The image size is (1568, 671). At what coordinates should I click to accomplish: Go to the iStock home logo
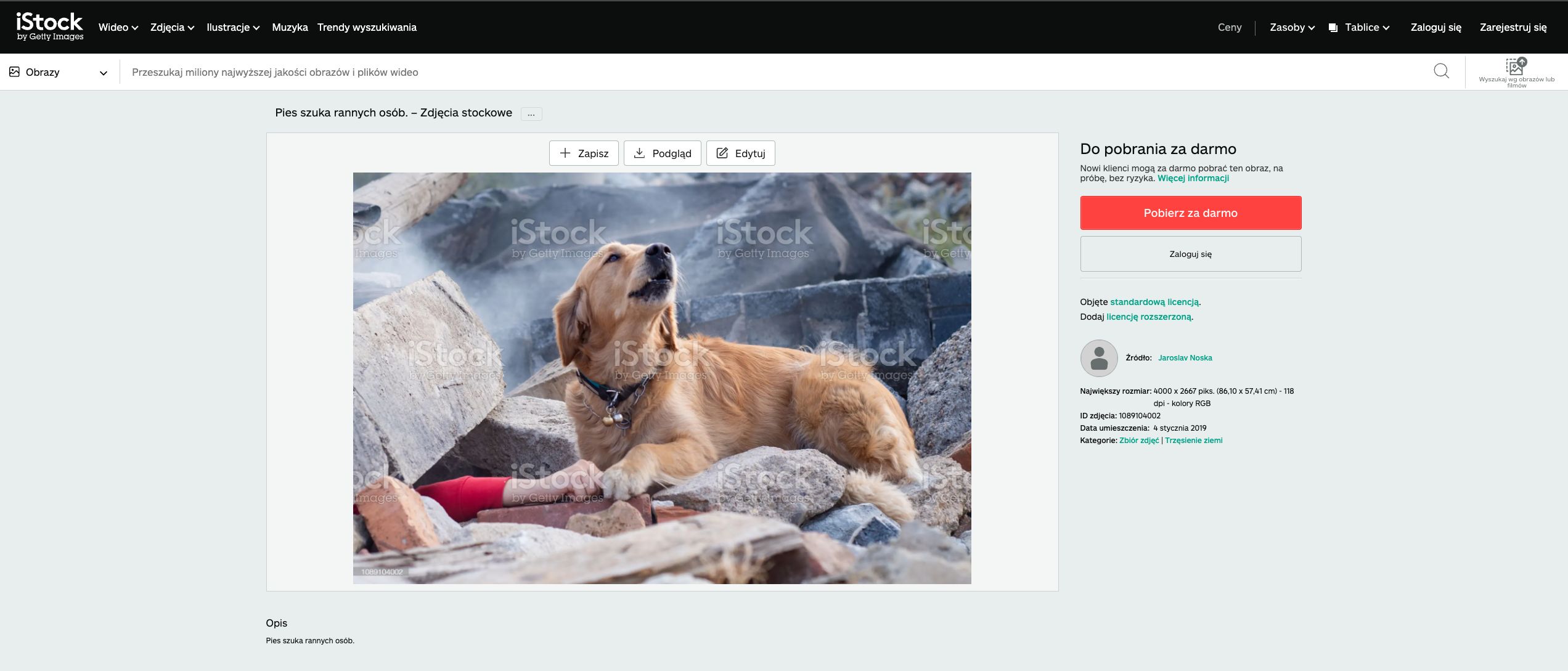[x=49, y=27]
